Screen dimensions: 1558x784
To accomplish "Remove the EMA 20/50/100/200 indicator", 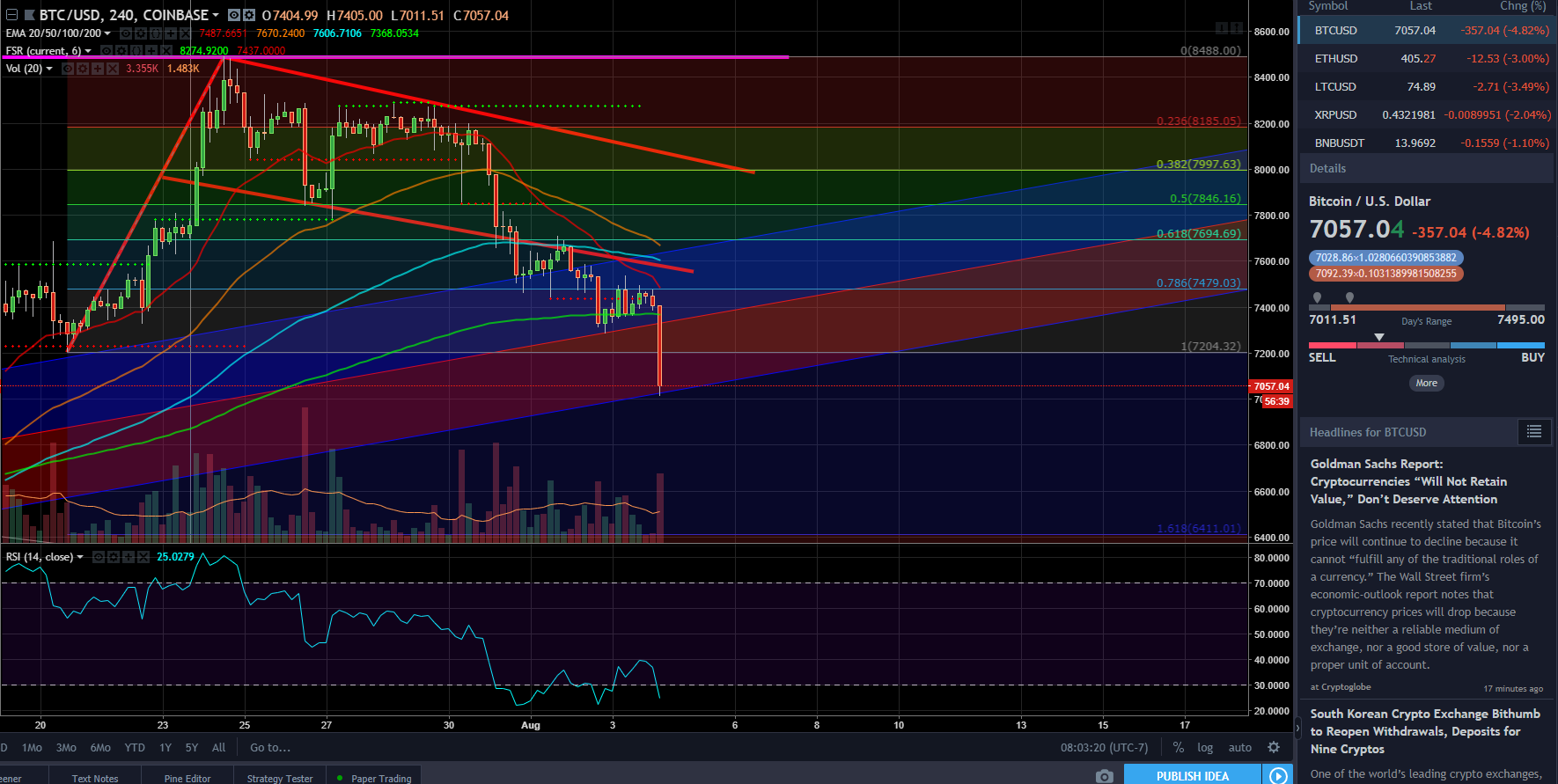I will (185, 33).
